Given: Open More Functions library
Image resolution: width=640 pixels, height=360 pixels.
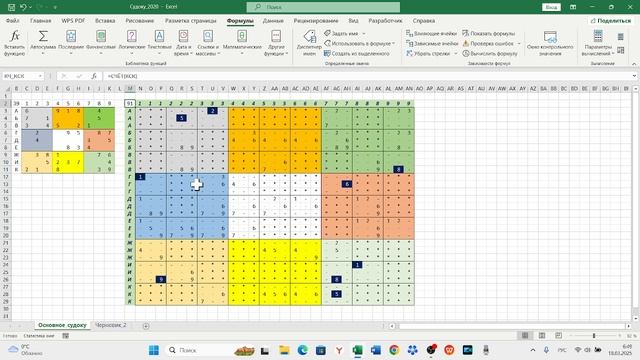Looking at the screenshot, I should [x=276, y=42].
